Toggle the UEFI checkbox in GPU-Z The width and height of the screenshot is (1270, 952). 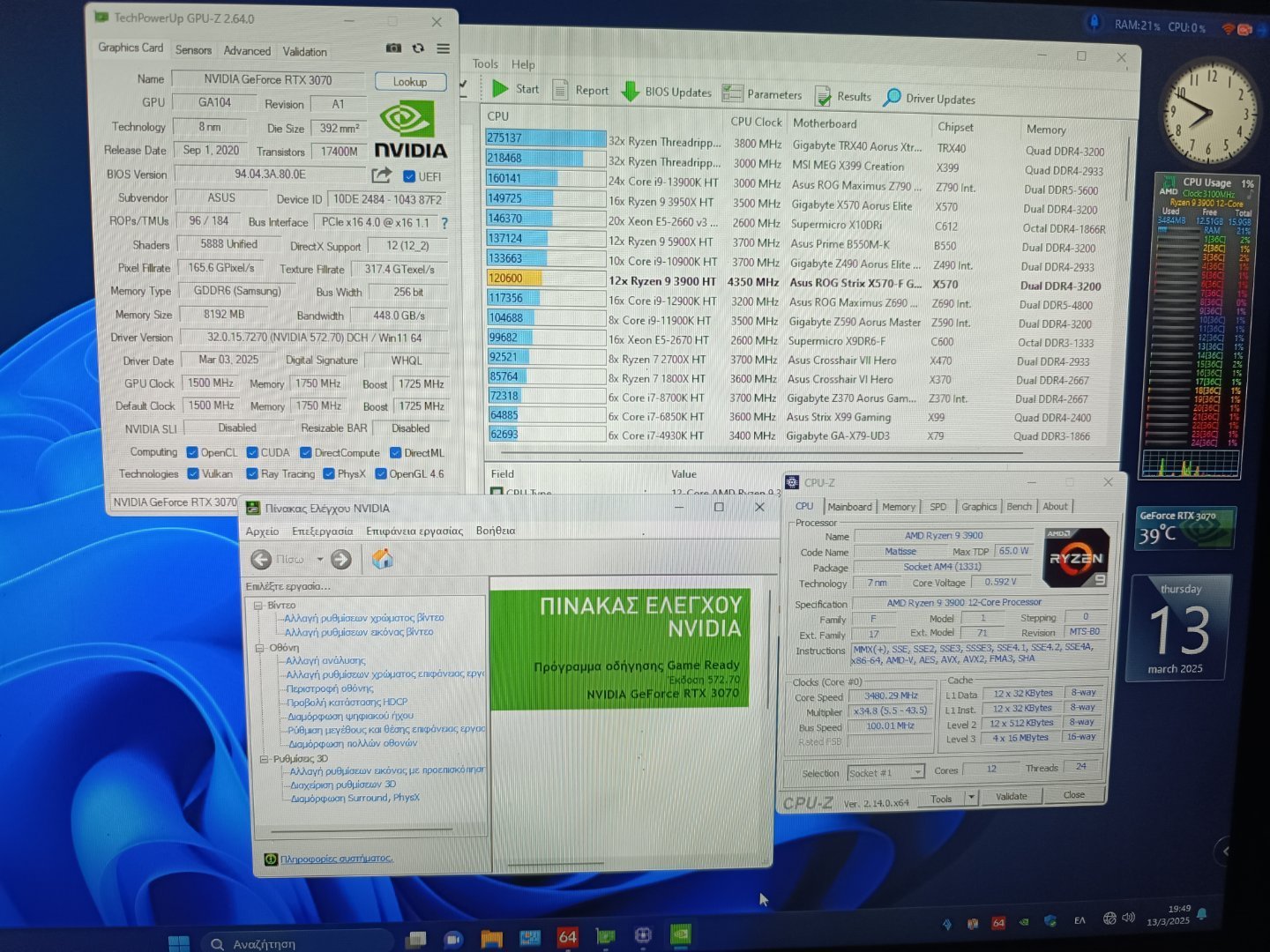(408, 176)
